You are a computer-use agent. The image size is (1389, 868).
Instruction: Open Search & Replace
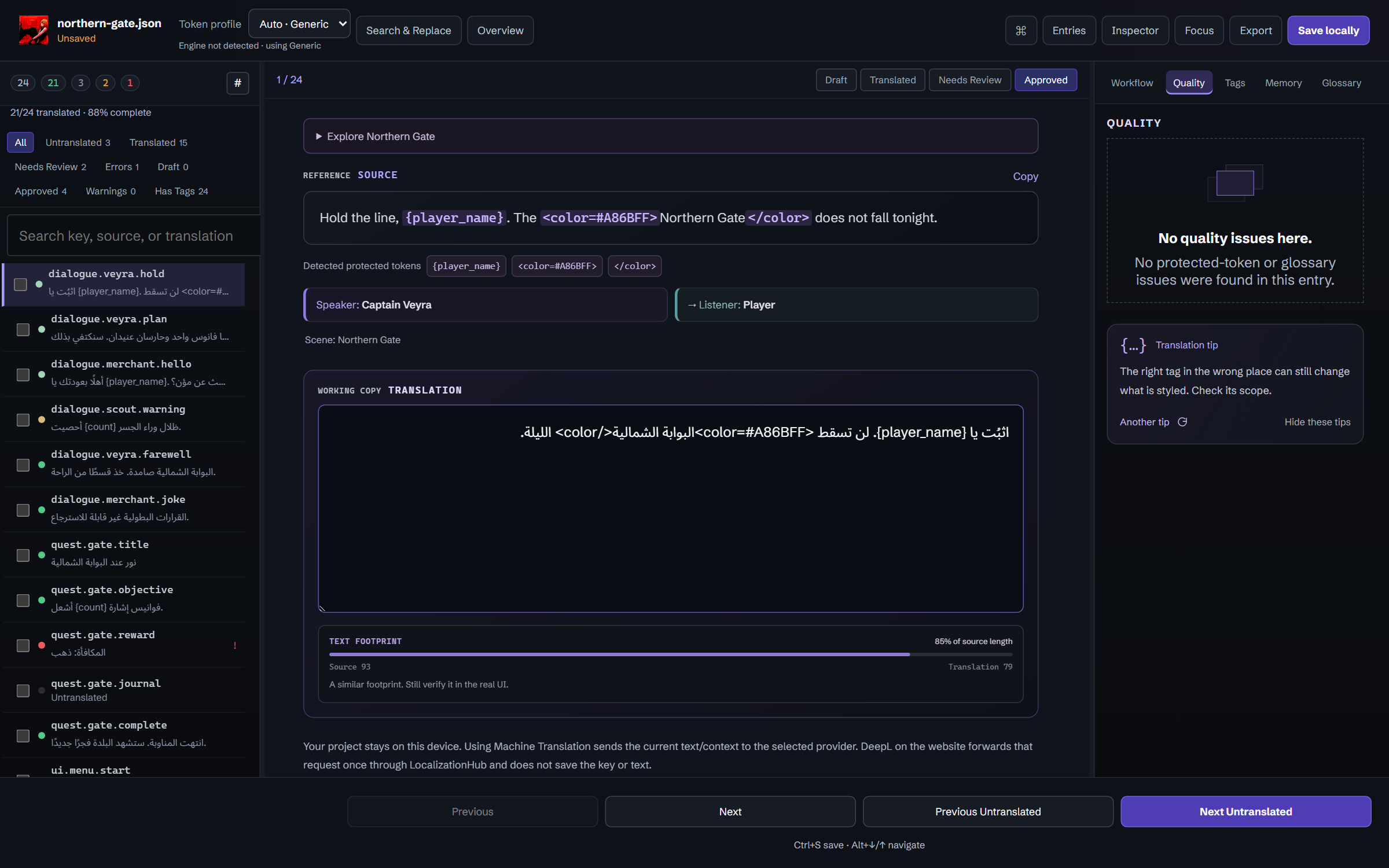tap(408, 31)
